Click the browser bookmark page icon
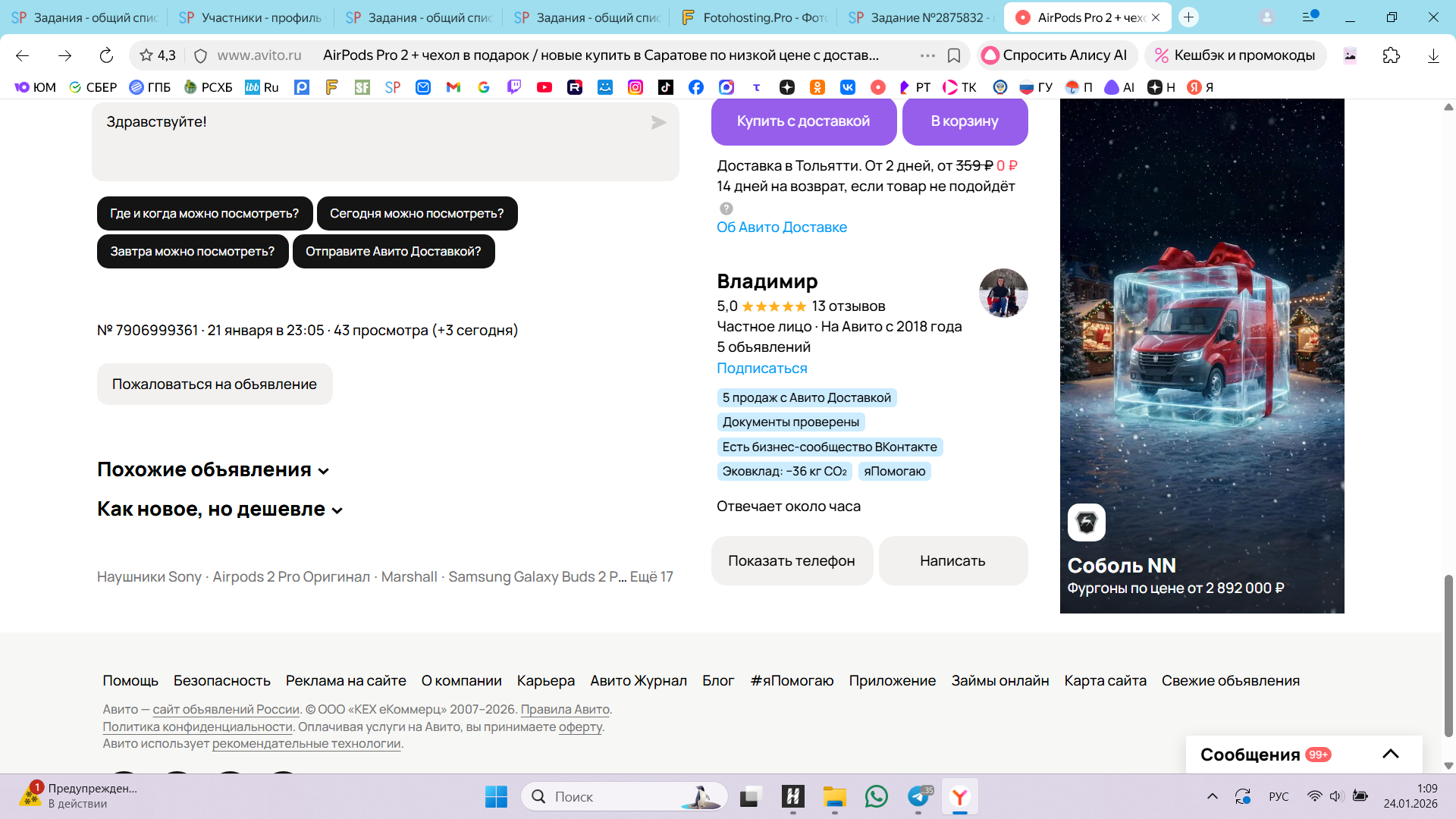This screenshot has width=1456, height=819. [954, 55]
